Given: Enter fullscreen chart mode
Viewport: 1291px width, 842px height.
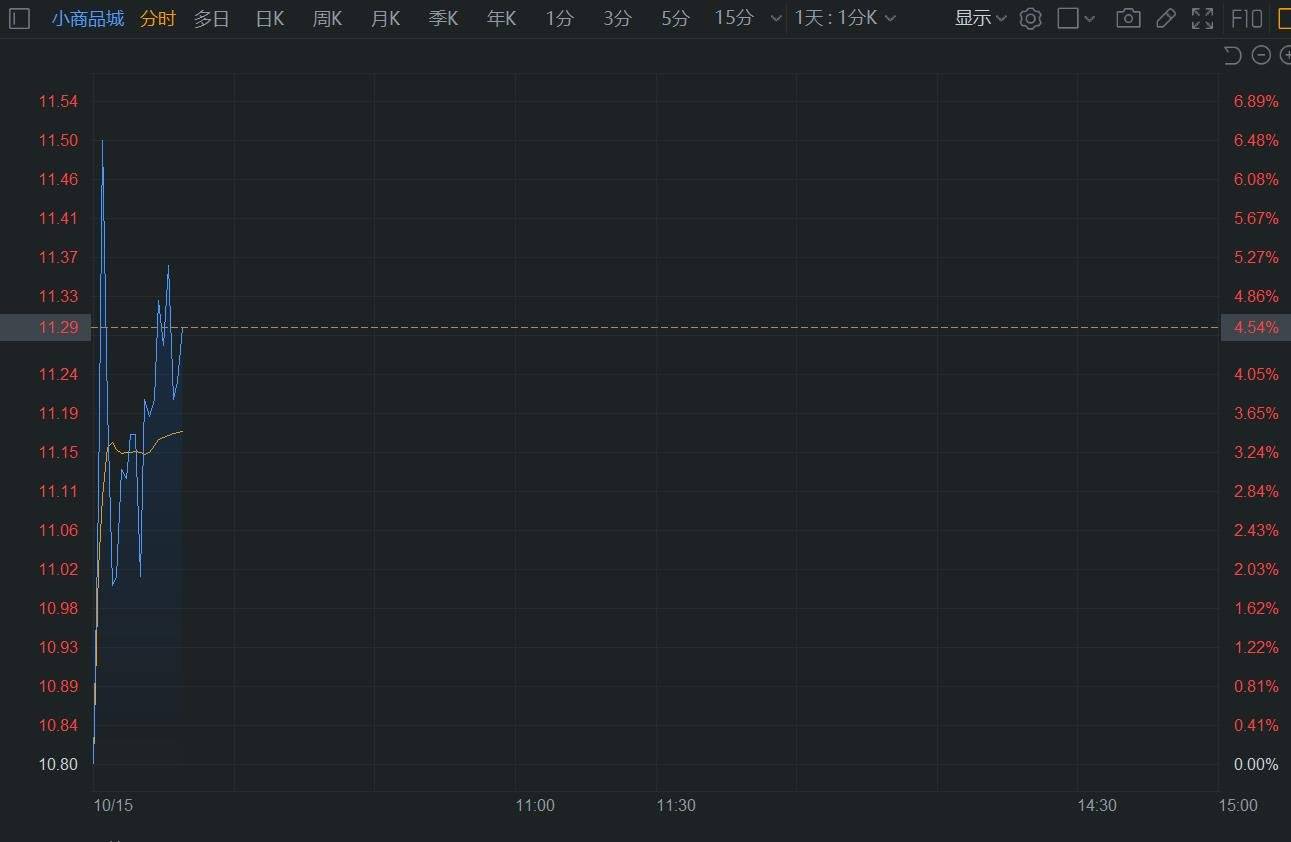Looking at the screenshot, I should point(1203,18).
